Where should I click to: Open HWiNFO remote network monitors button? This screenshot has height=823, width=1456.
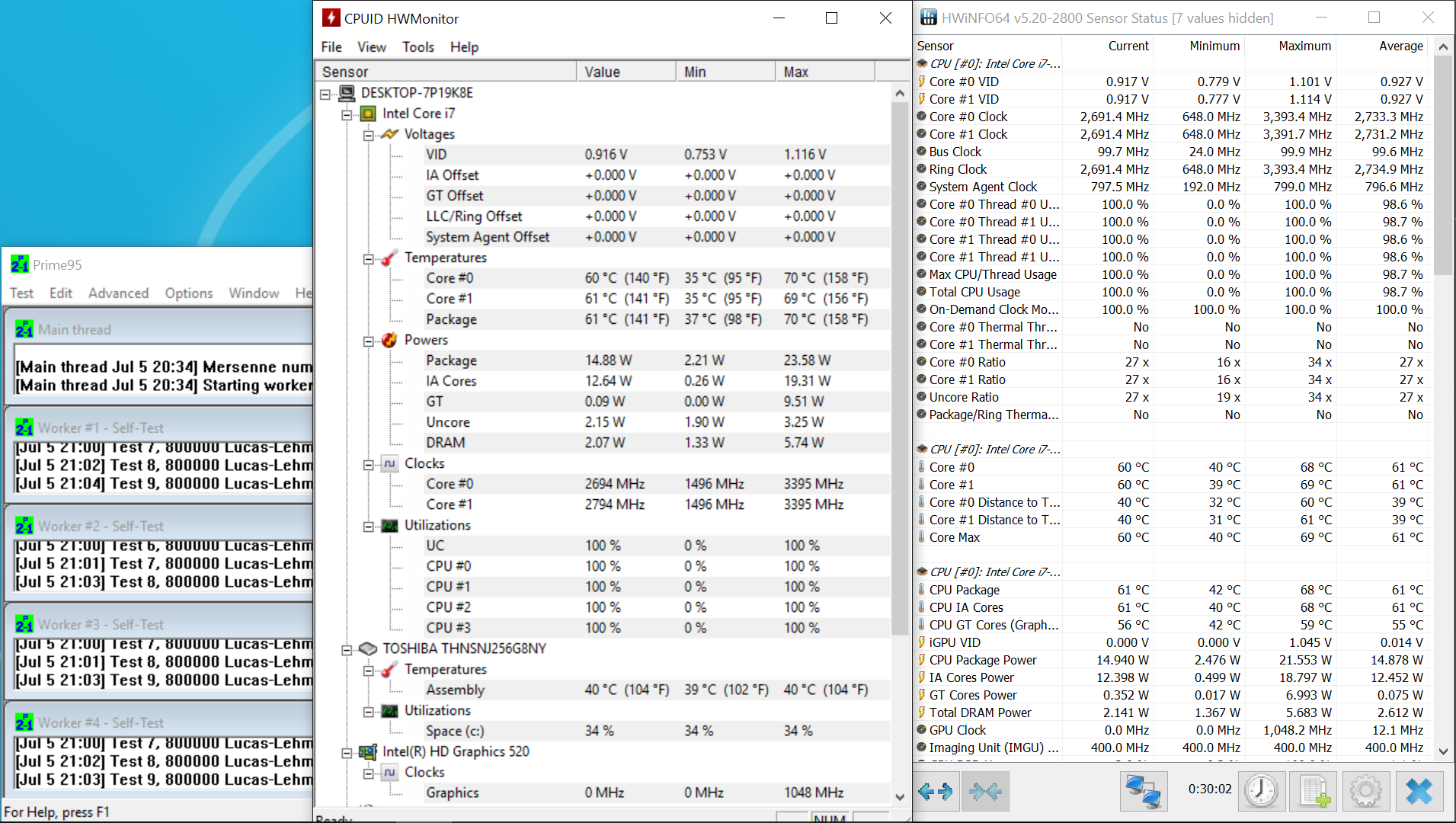[1144, 792]
